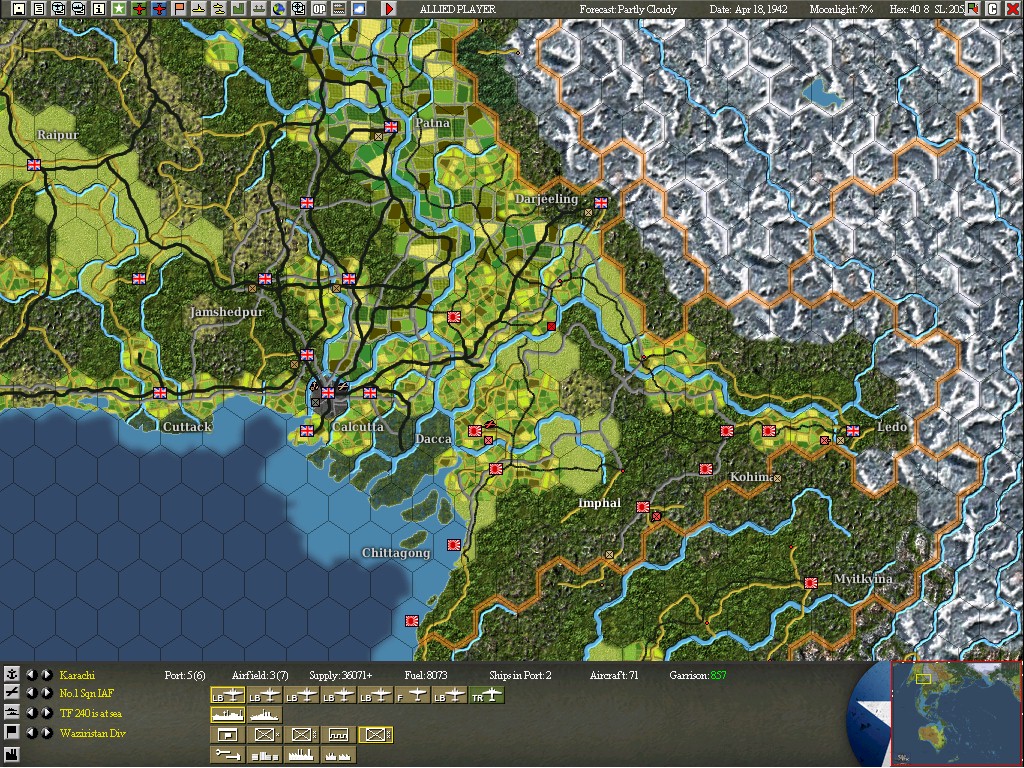Click 'Date: Apr 18, 1942' in top bar

748,9
